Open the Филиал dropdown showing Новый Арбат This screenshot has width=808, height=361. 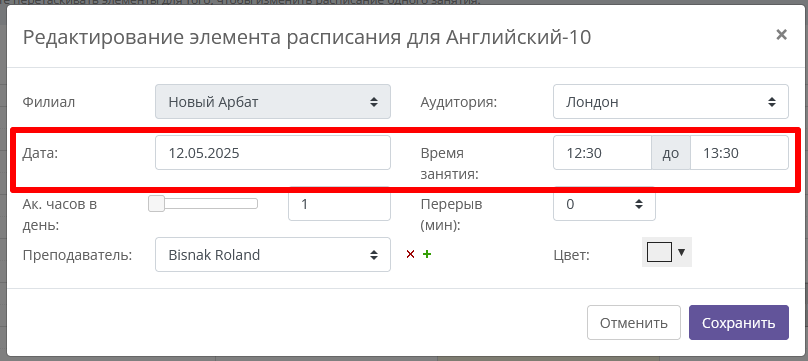pos(273,101)
